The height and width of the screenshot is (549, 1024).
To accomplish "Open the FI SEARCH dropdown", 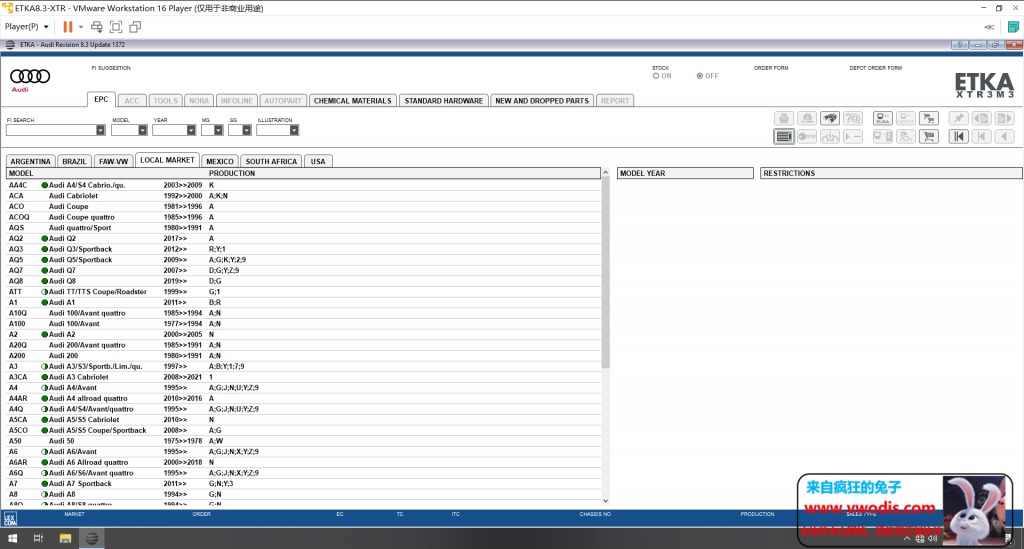I will [100, 130].
